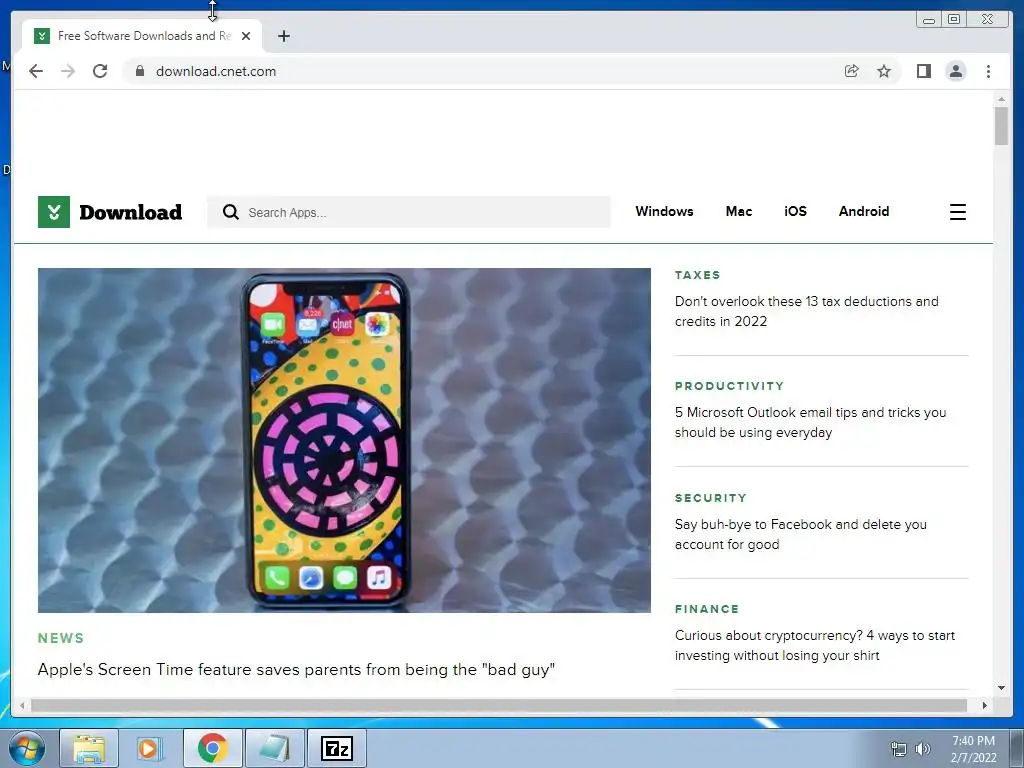Focus the Search Apps field
Image resolution: width=1024 pixels, height=768 pixels.
point(409,212)
